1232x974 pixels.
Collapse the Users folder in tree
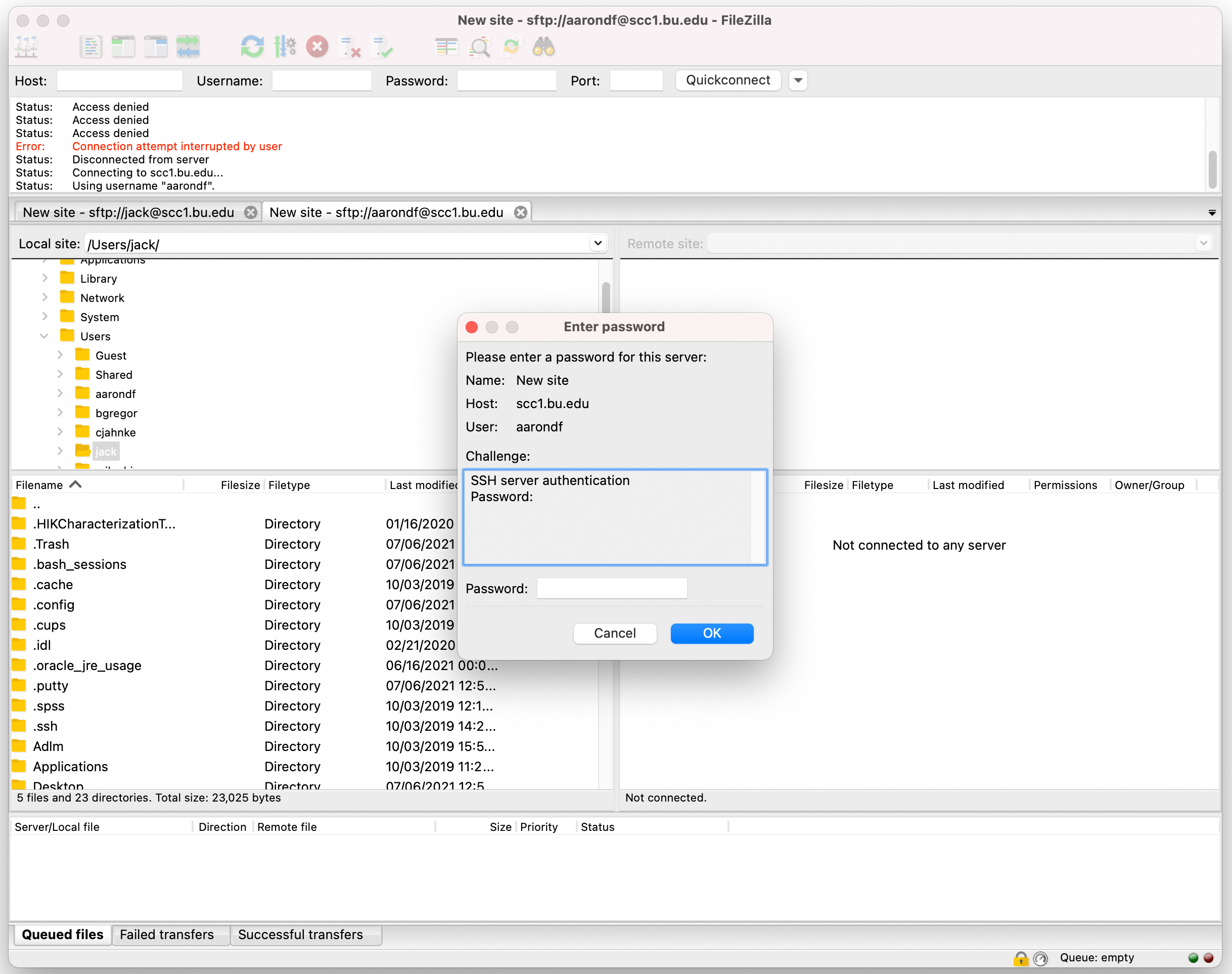(44, 336)
